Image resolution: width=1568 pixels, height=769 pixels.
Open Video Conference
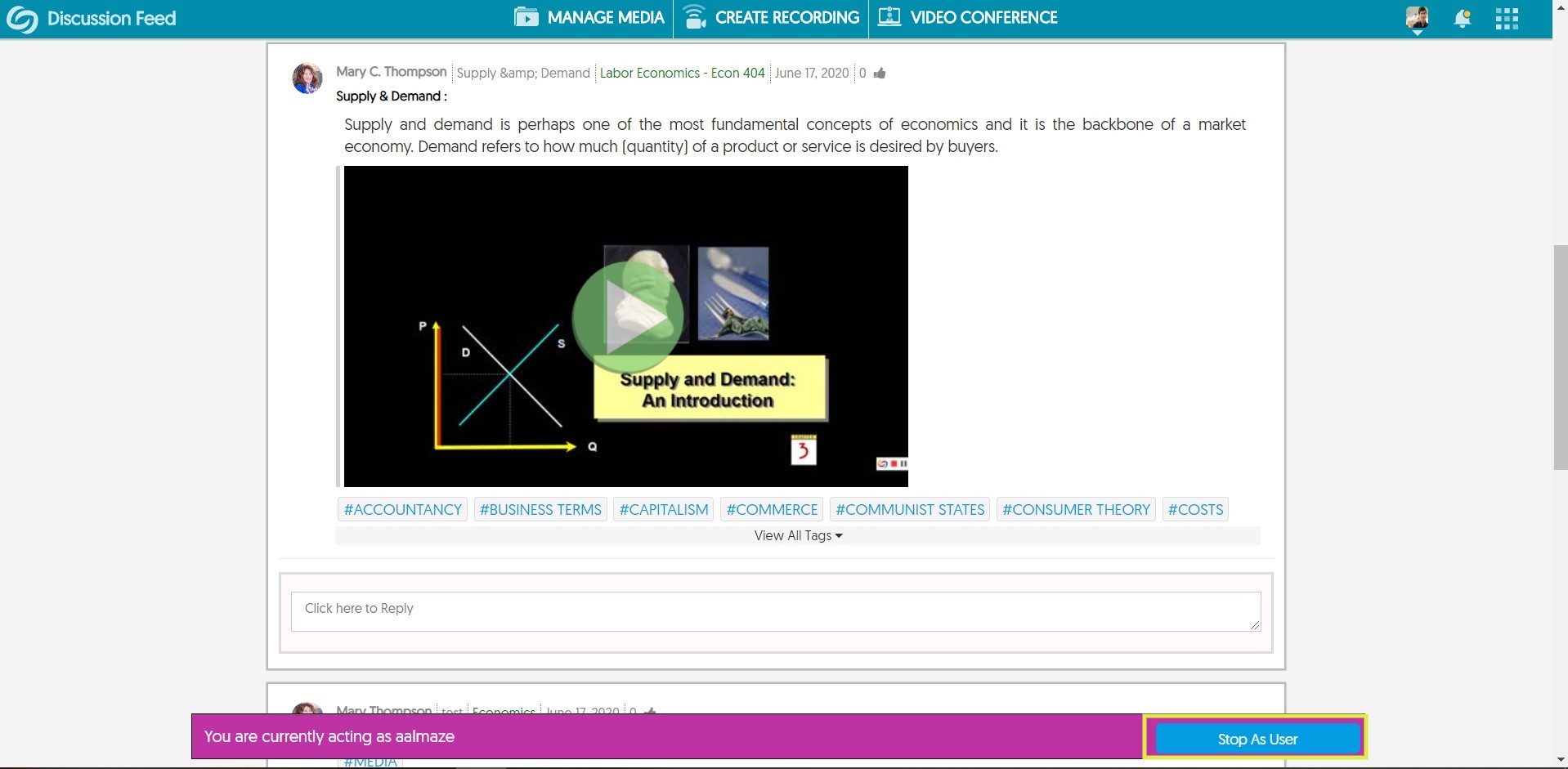coord(968,18)
